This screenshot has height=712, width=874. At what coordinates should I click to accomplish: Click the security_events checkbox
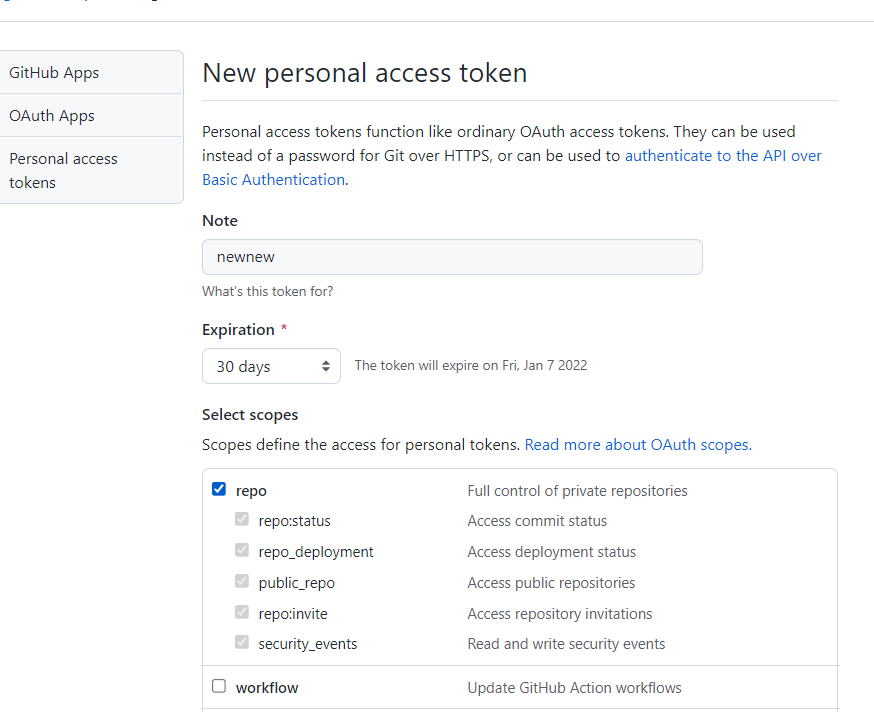click(241, 644)
